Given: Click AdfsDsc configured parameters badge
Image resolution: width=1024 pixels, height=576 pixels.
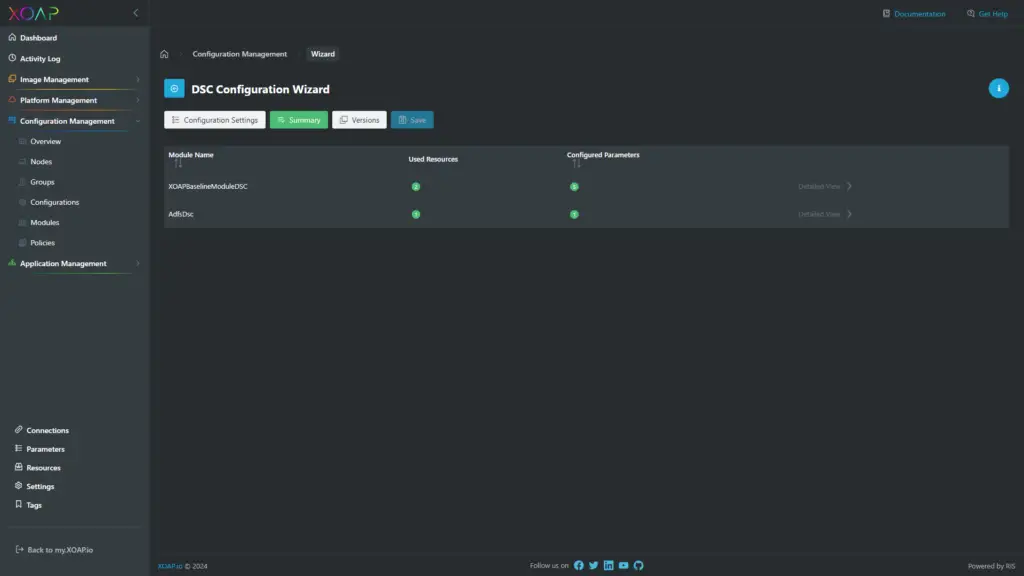Looking at the screenshot, I should pyautogui.click(x=574, y=214).
